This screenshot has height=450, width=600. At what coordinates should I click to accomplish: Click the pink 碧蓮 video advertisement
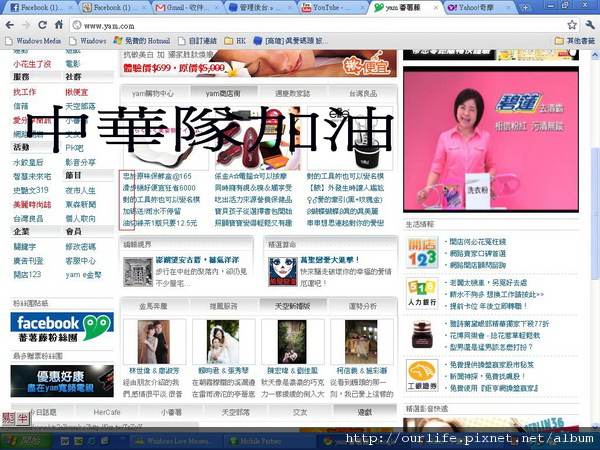(491, 140)
